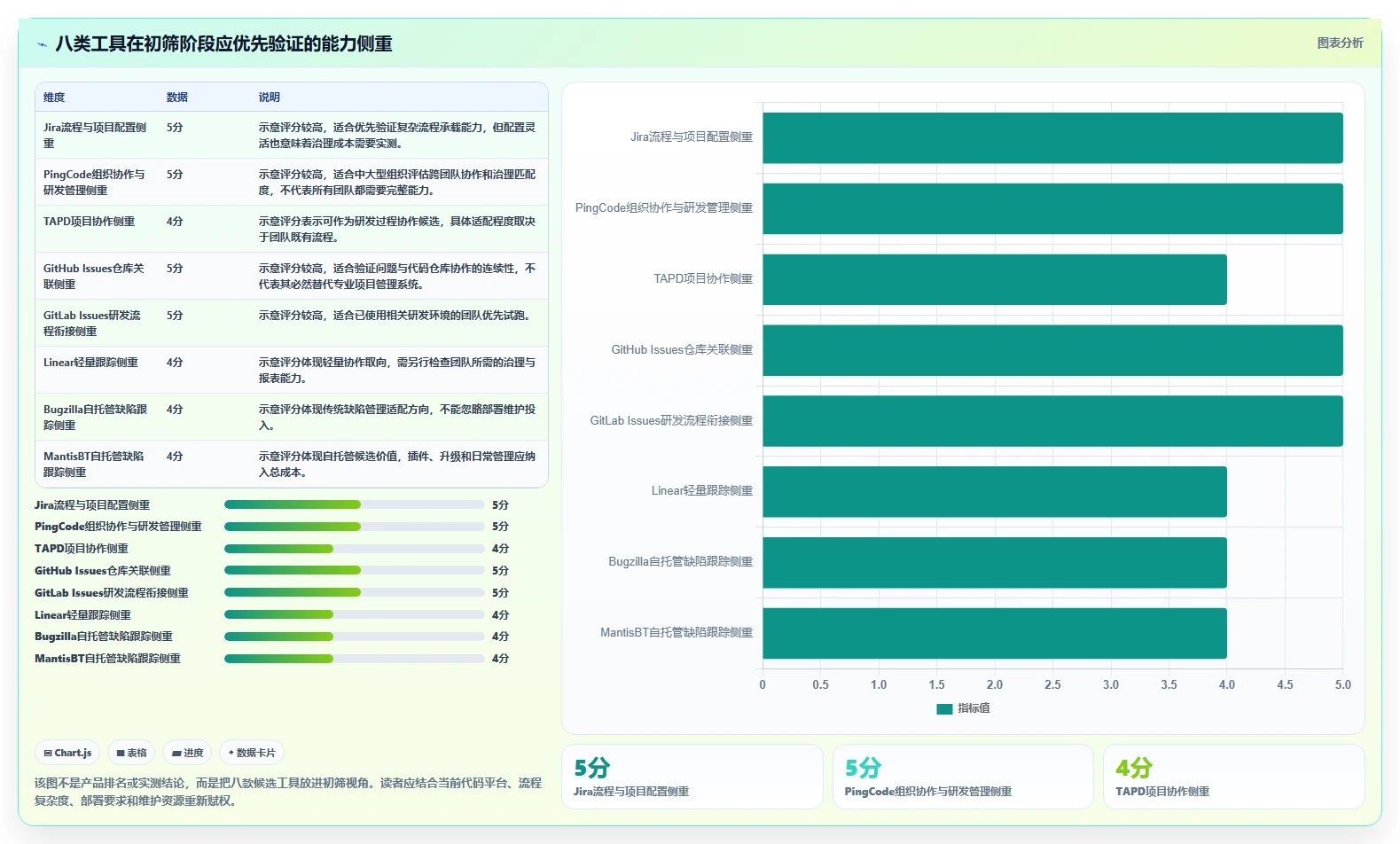Click the description starting 示意评分较高，适合中大型组织
1400x844 pixels.
pos(397,183)
